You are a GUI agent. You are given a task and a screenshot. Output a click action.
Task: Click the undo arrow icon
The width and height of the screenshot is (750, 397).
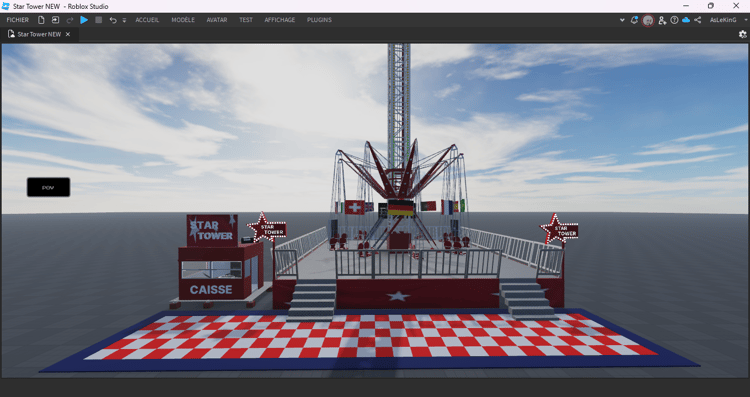[x=113, y=20]
